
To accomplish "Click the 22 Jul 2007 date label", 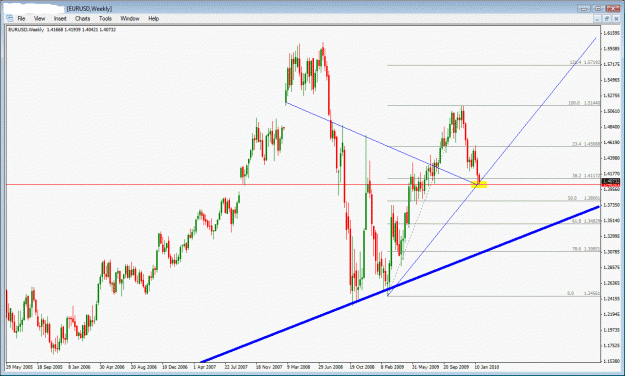I will coord(236,367).
